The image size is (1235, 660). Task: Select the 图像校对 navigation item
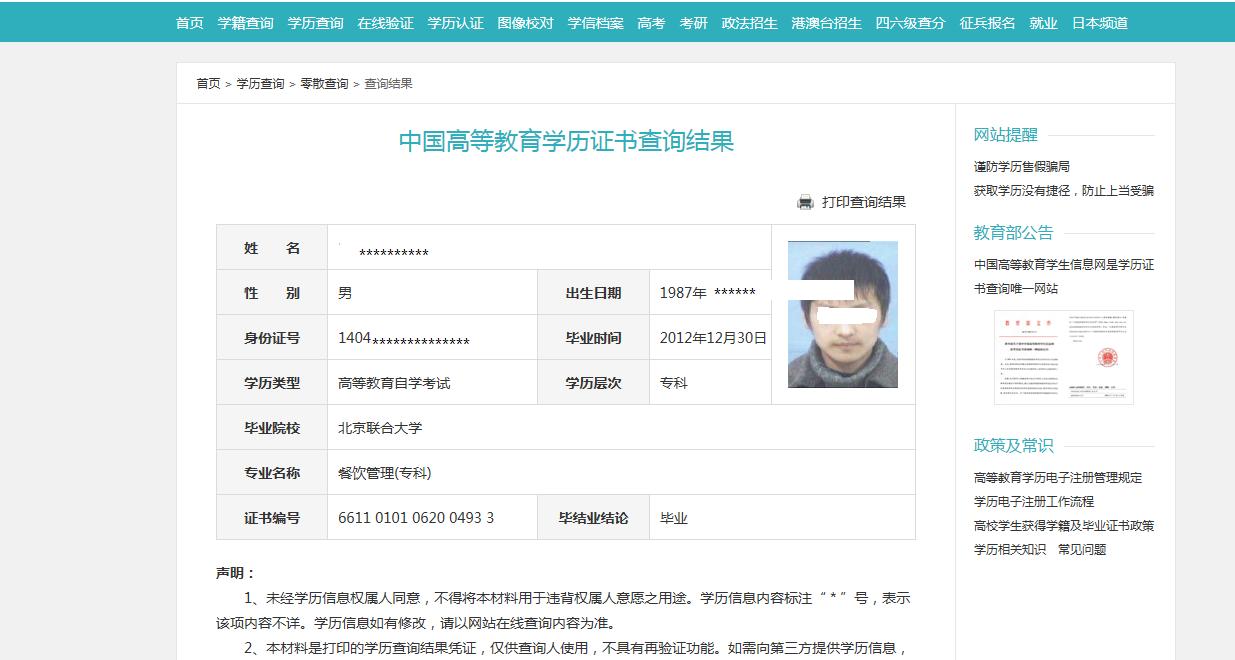pyautogui.click(x=526, y=23)
